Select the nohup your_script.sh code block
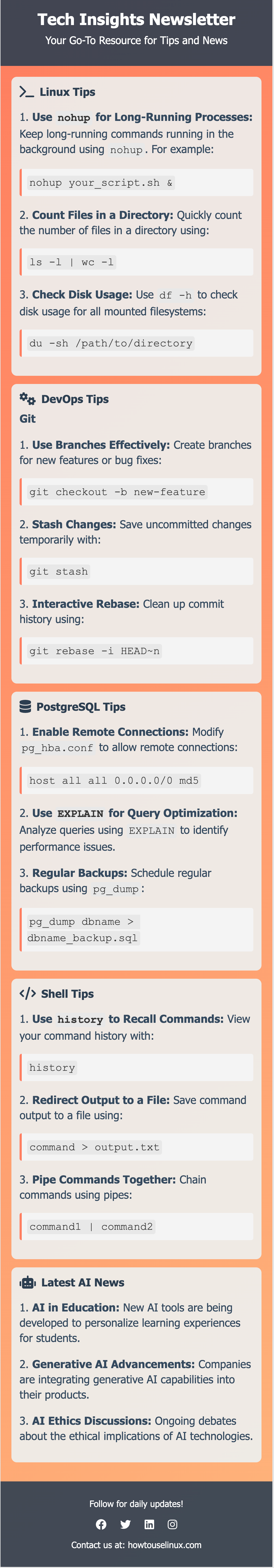 [101, 183]
